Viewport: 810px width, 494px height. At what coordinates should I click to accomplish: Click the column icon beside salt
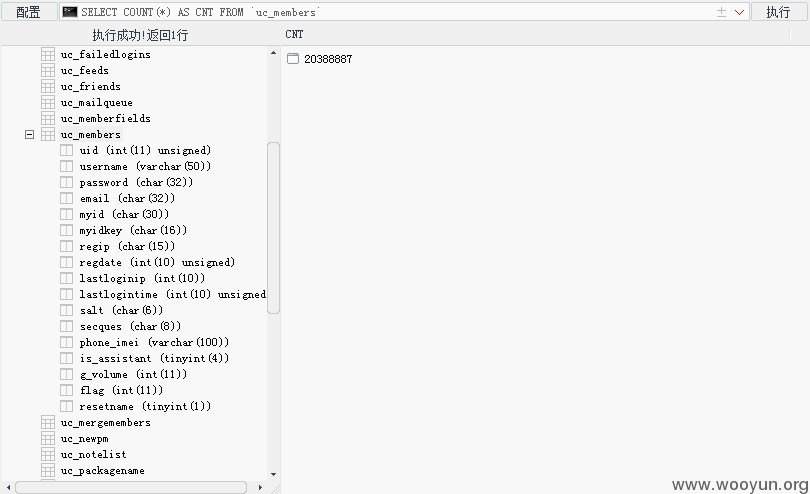66,311
